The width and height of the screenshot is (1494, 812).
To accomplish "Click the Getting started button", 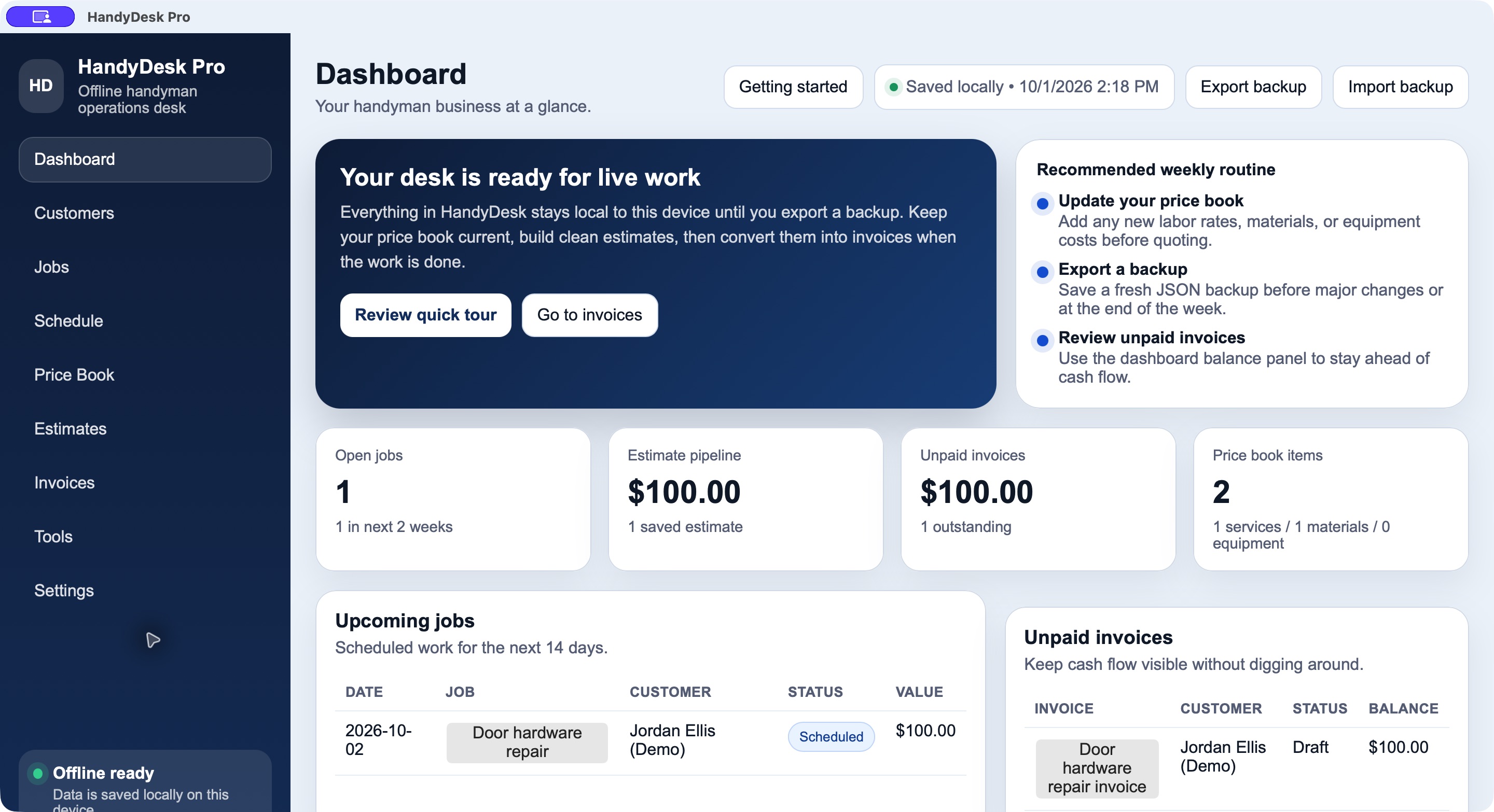I will tap(793, 87).
